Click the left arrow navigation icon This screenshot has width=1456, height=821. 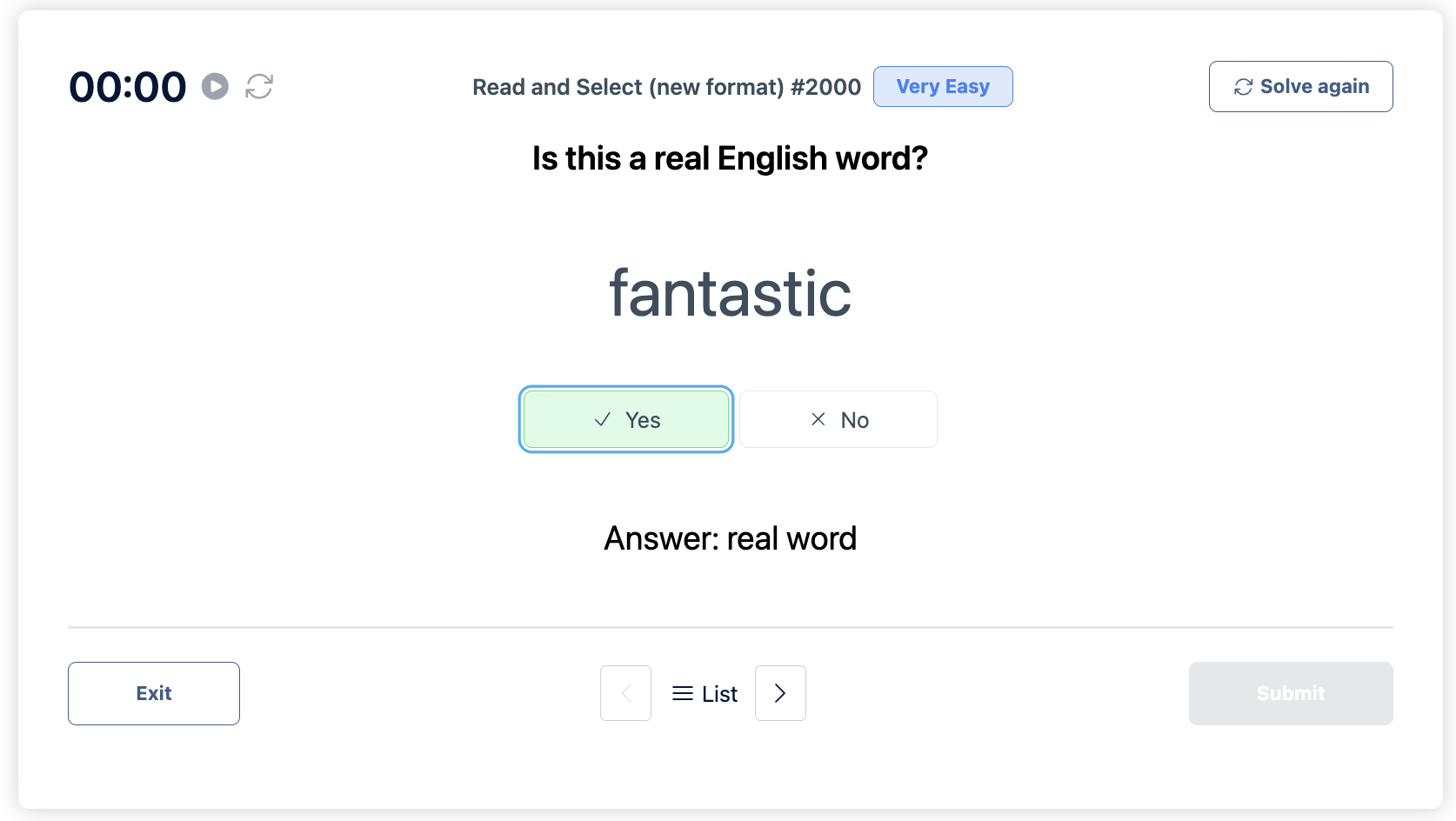[625, 693]
